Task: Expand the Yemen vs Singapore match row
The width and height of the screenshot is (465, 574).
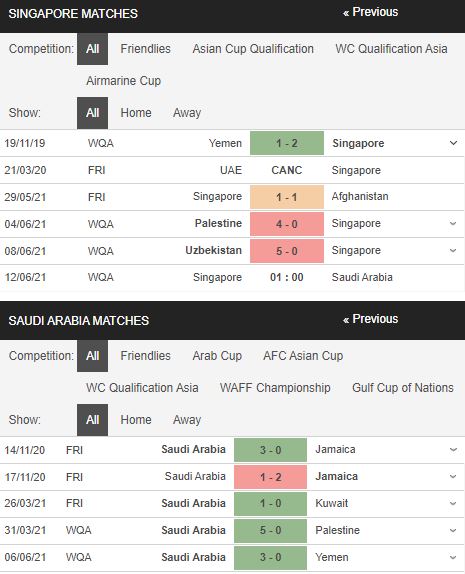Action: (453, 143)
